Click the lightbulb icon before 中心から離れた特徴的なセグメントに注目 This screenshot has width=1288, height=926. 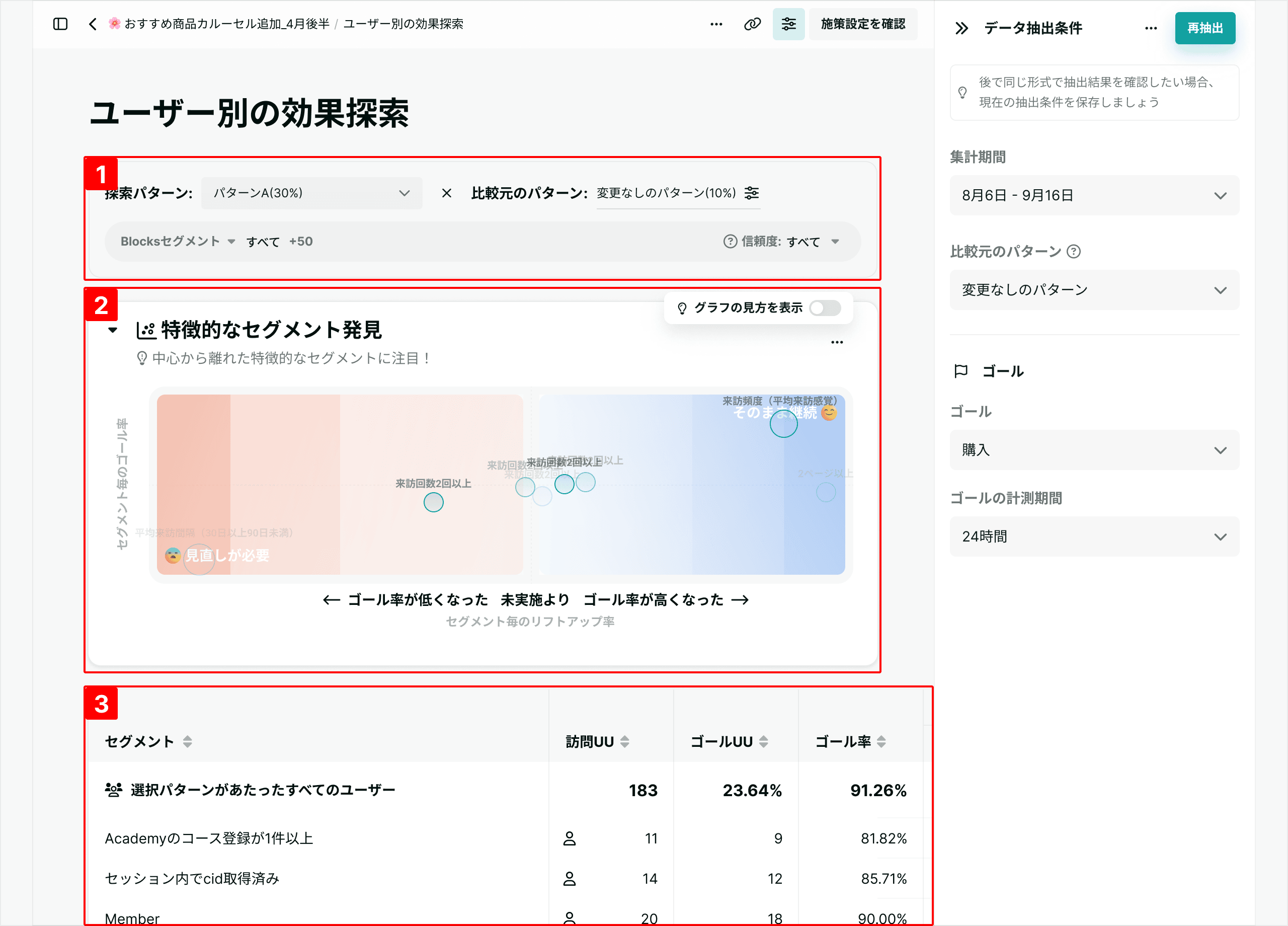tap(142, 358)
